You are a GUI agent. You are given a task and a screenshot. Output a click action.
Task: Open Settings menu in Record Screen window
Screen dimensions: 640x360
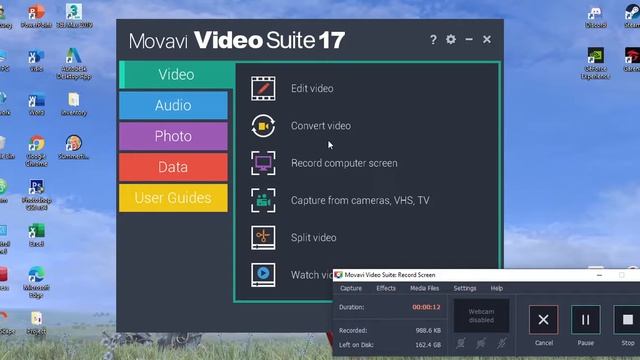tap(465, 288)
